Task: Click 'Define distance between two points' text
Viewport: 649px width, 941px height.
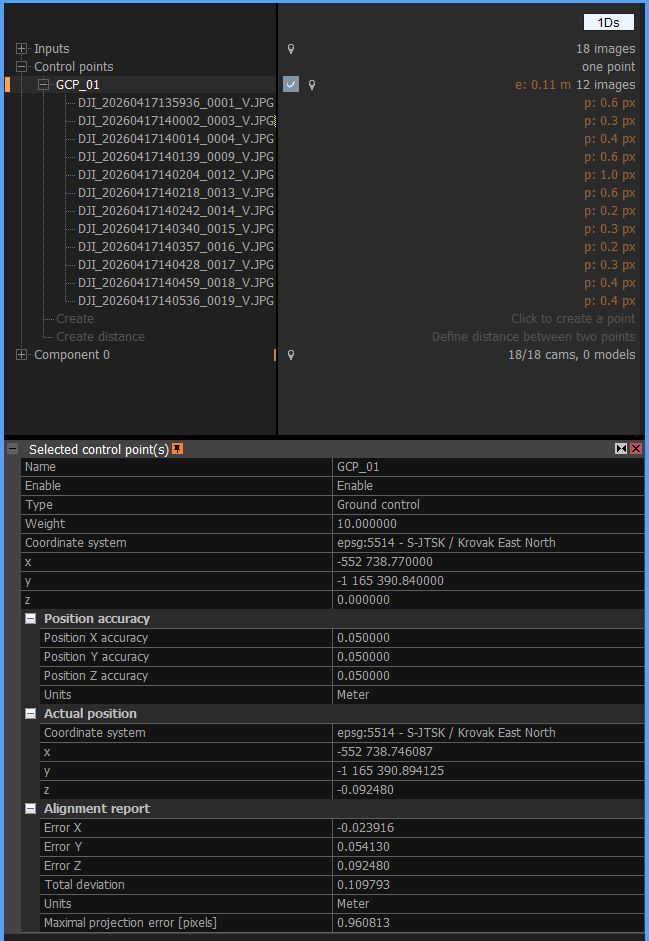Action: point(533,337)
